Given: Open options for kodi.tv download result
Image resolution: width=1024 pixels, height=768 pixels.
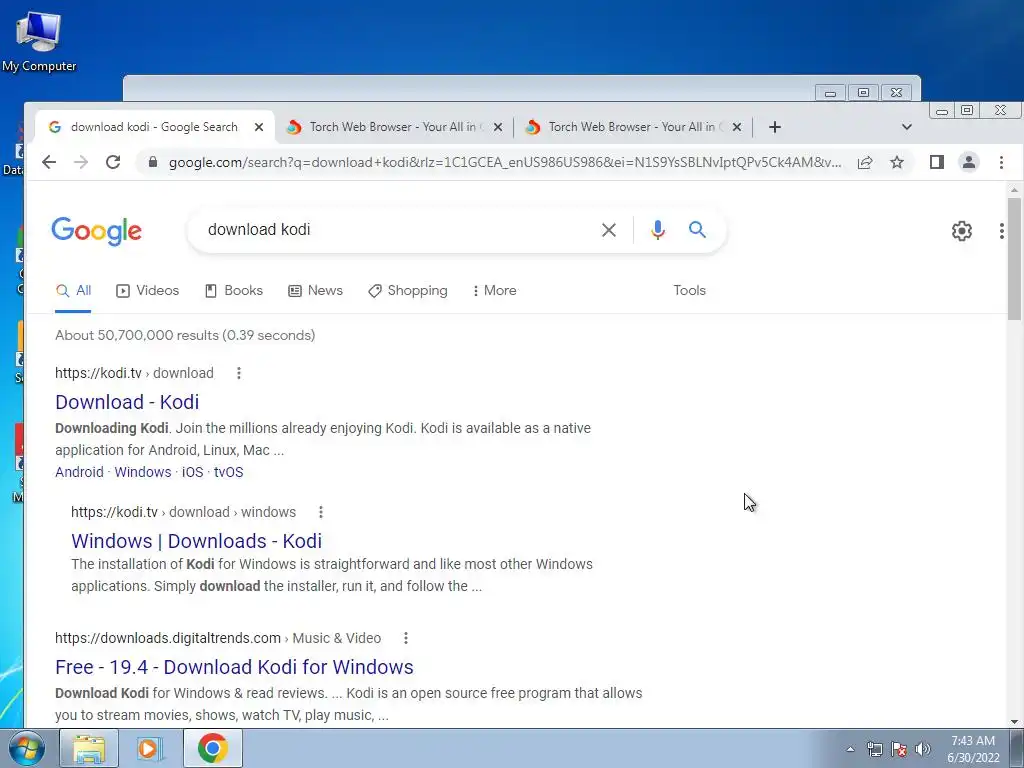Looking at the screenshot, I should point(238,373).
